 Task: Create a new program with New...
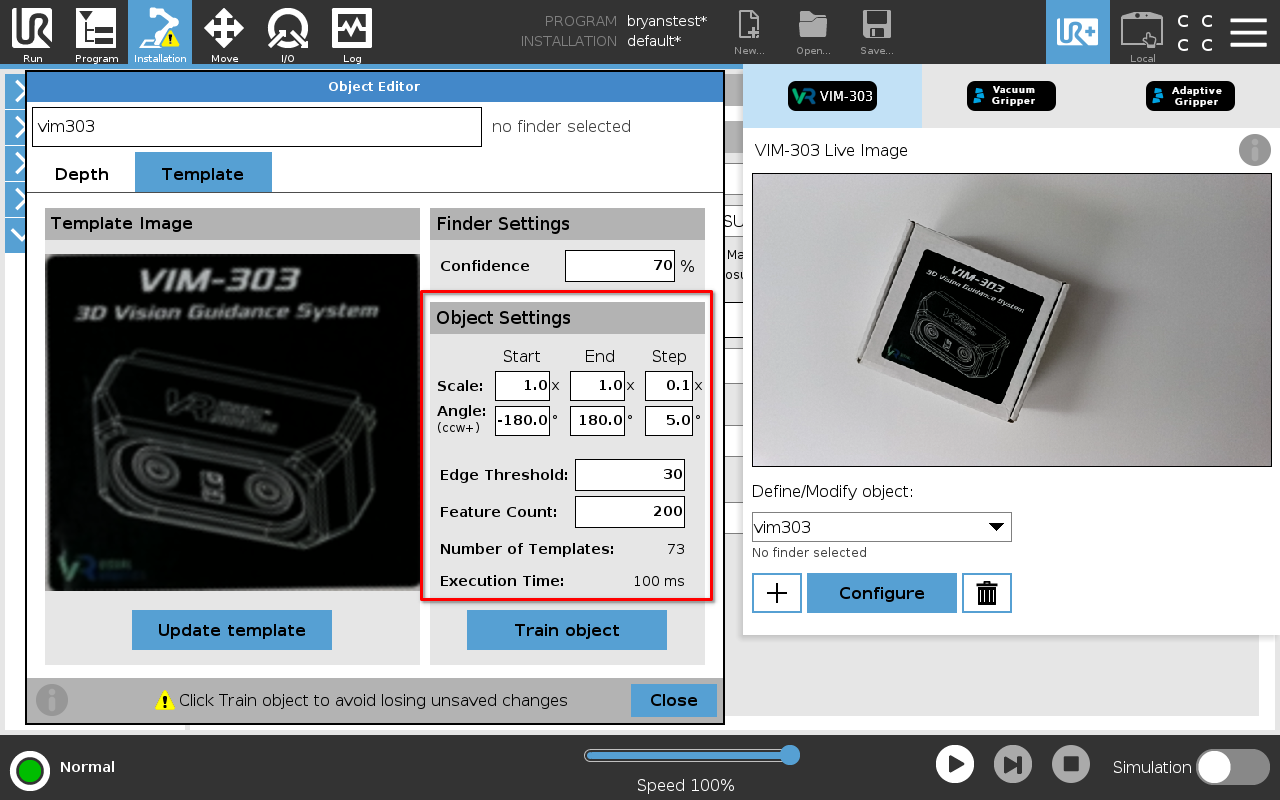749,32
